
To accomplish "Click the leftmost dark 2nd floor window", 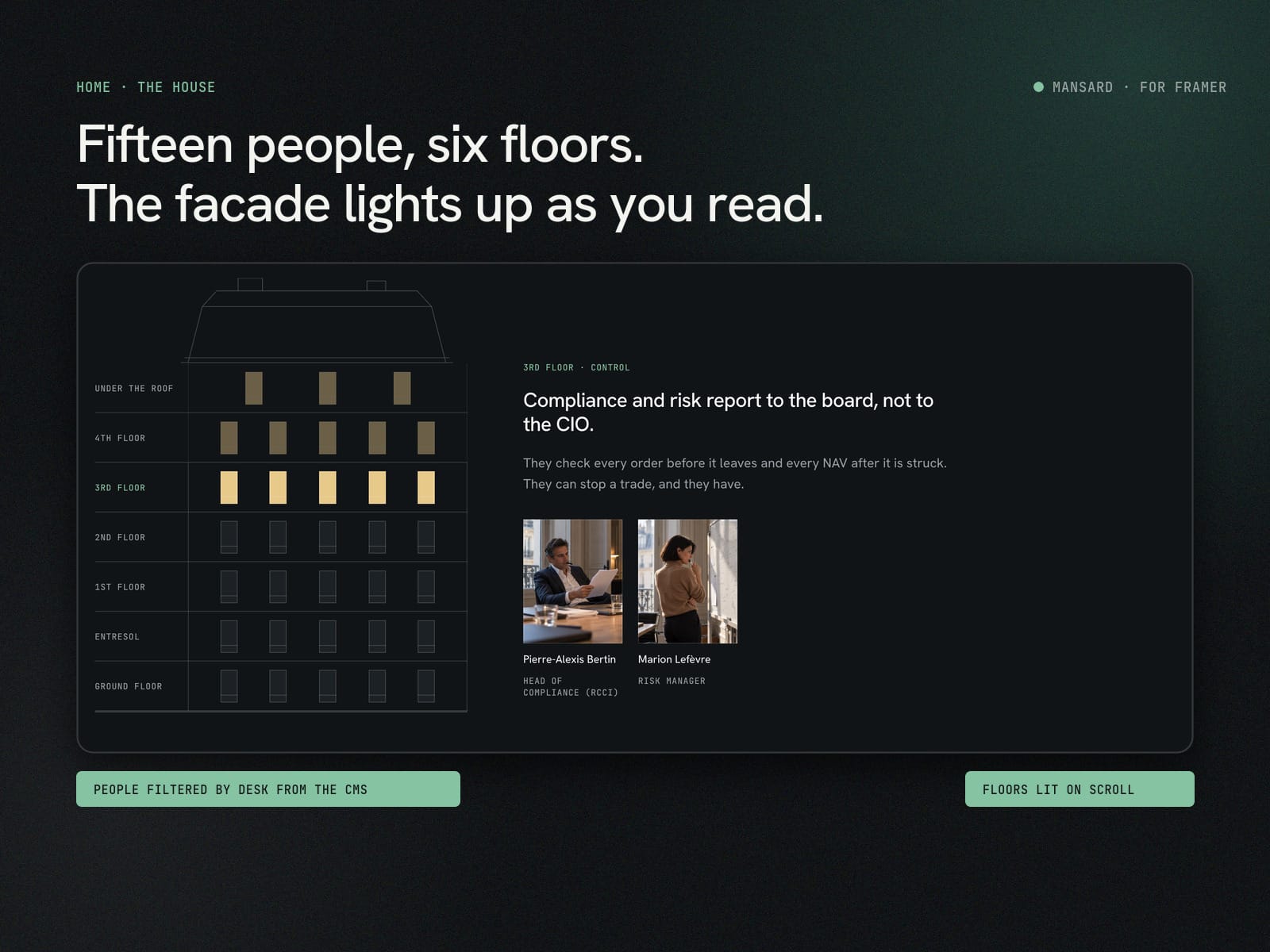I will [229, 537].
